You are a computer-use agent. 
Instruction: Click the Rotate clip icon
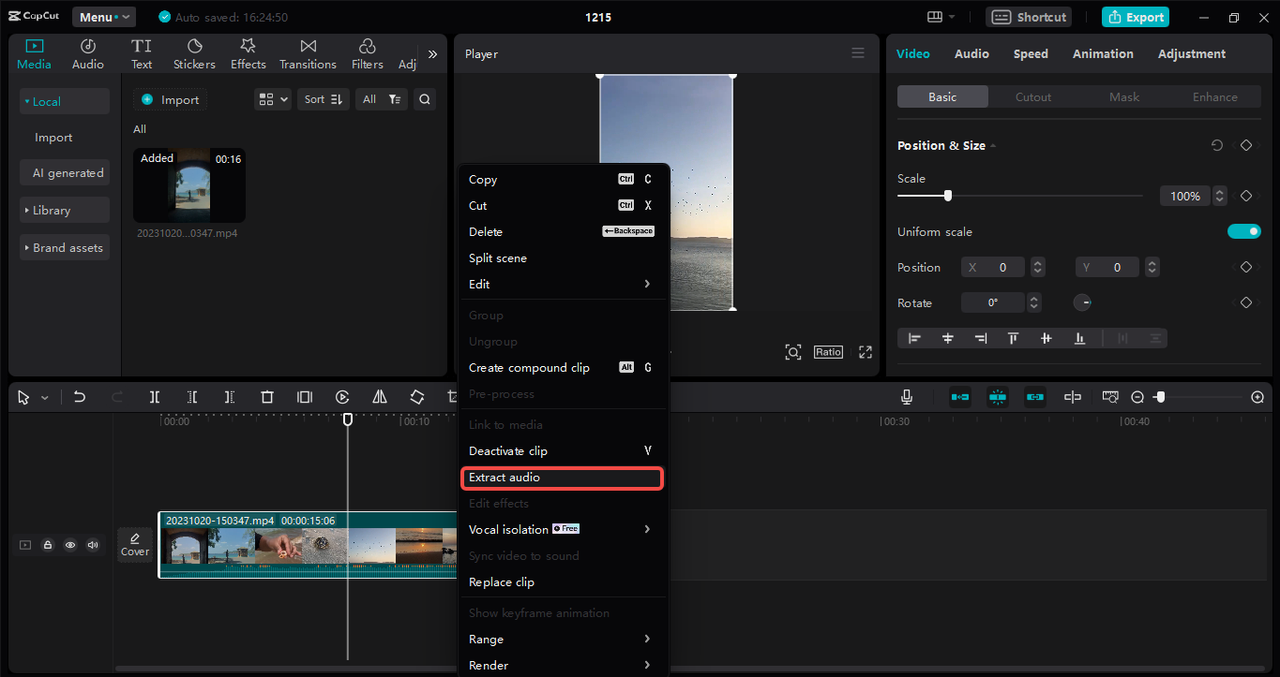coord(417,397)
